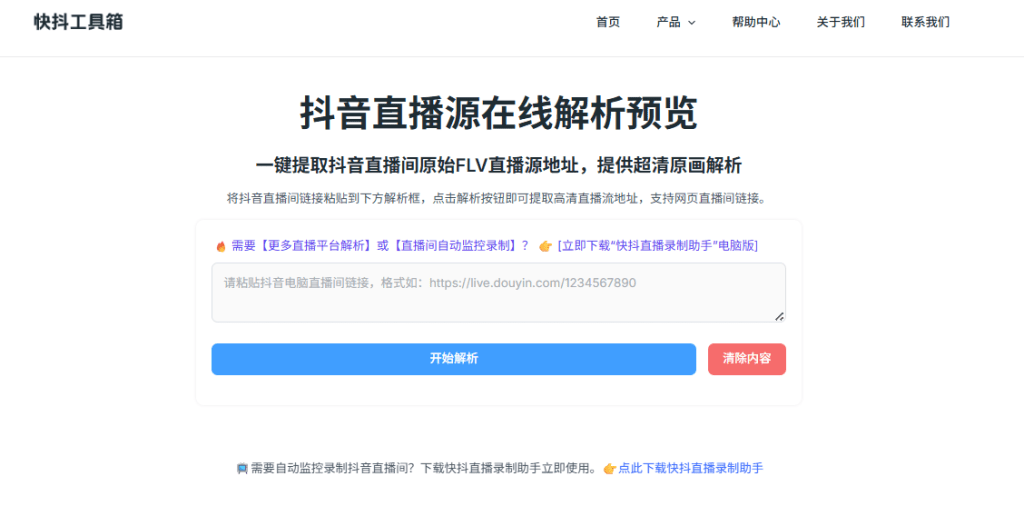Screen dimensions: 1024x516
Task: Click the TV icon before 需要自动监控
Action: click(x=242, y=468)
